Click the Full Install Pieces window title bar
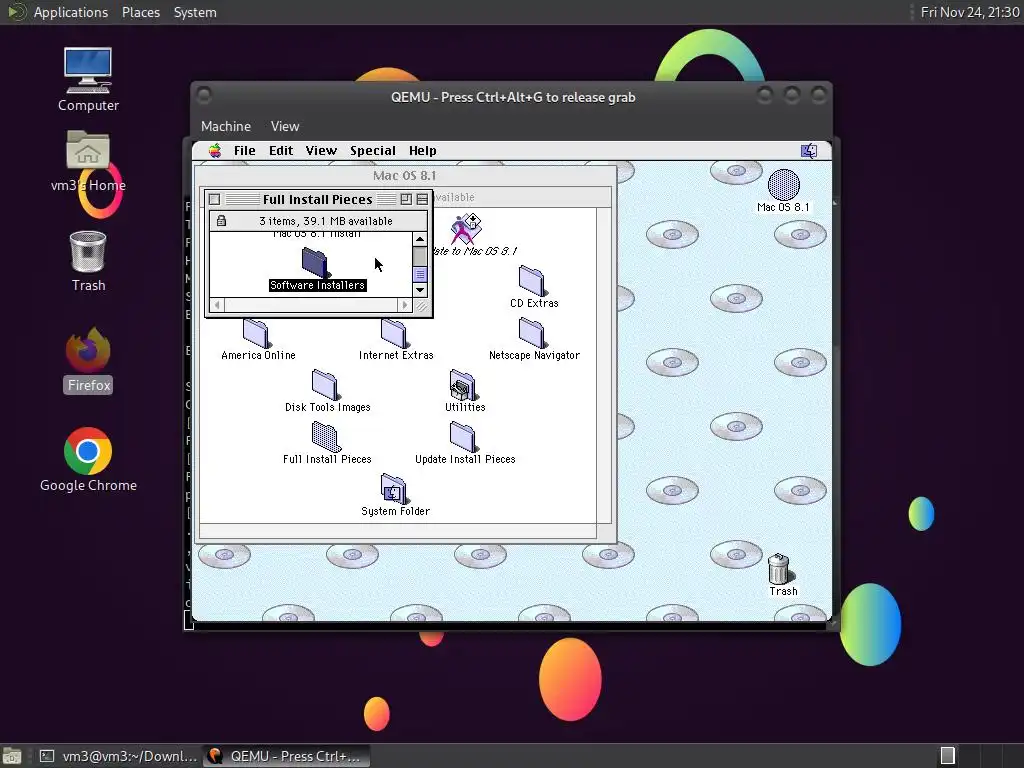1024x768 pixels. 317,199
